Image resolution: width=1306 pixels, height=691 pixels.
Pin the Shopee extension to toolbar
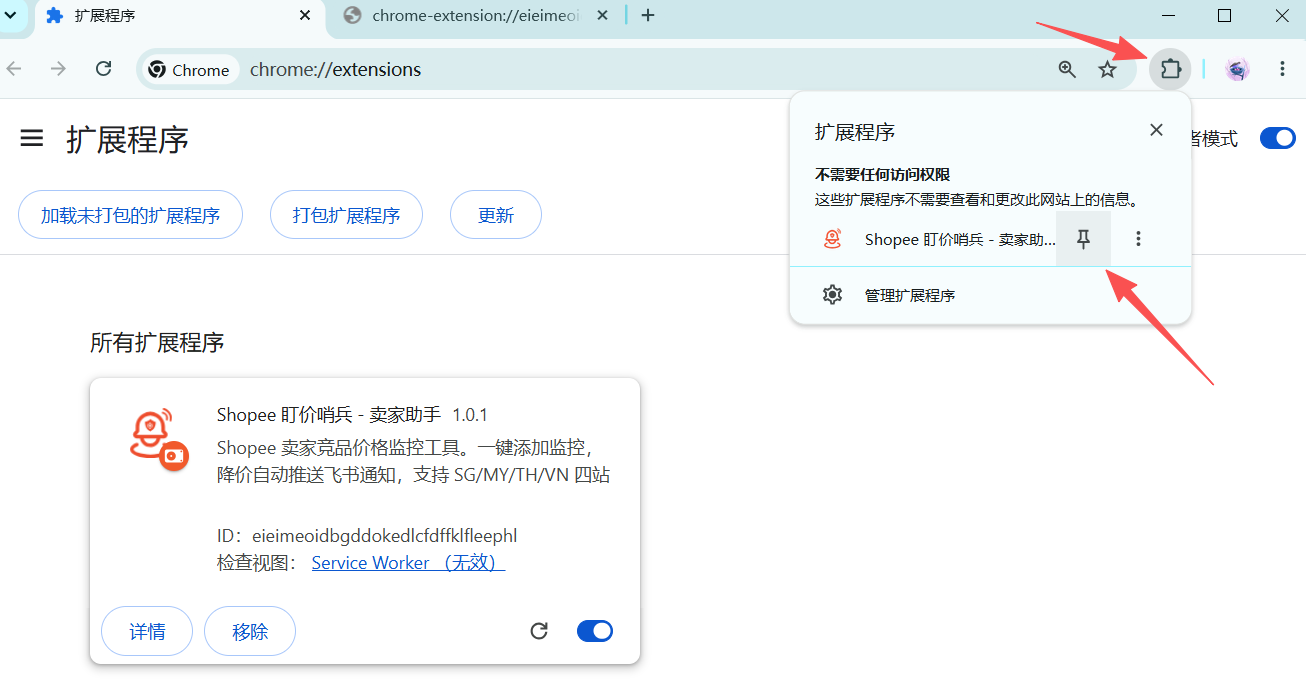(x=1083, y=239)
